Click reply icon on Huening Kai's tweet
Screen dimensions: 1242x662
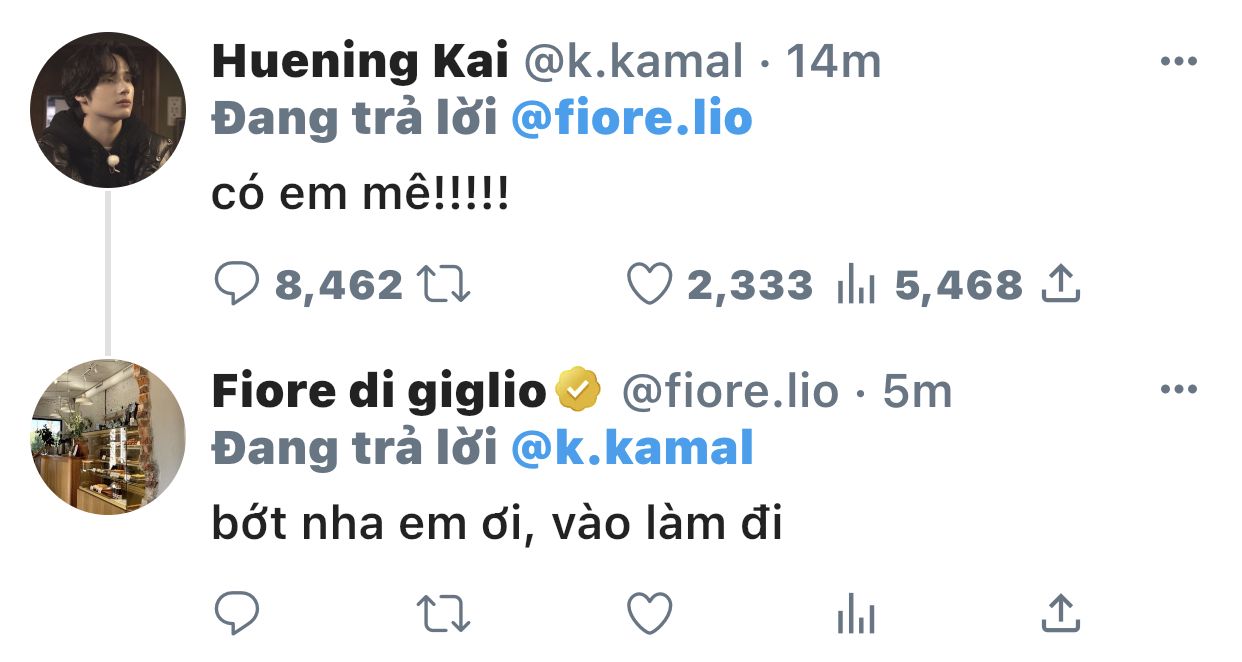pyautogui.click(x=238, y=285)
